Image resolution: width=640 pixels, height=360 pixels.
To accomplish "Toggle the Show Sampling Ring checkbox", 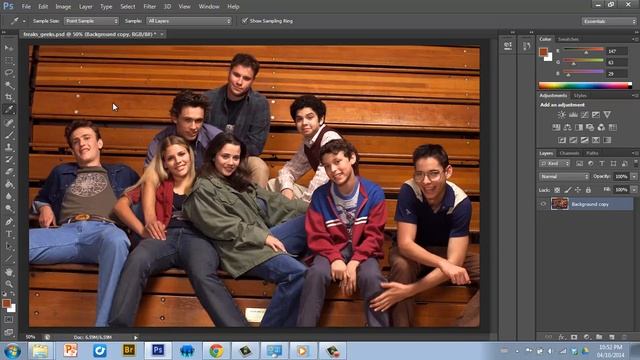I will (x=245, y=20).
